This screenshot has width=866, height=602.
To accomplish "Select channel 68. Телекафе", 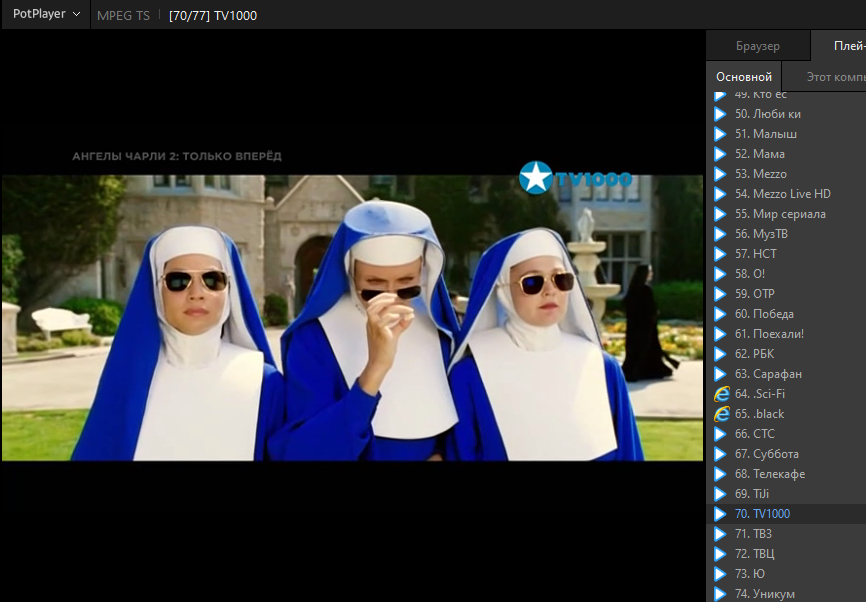I will pyautogui.click(x=786, y=474).
